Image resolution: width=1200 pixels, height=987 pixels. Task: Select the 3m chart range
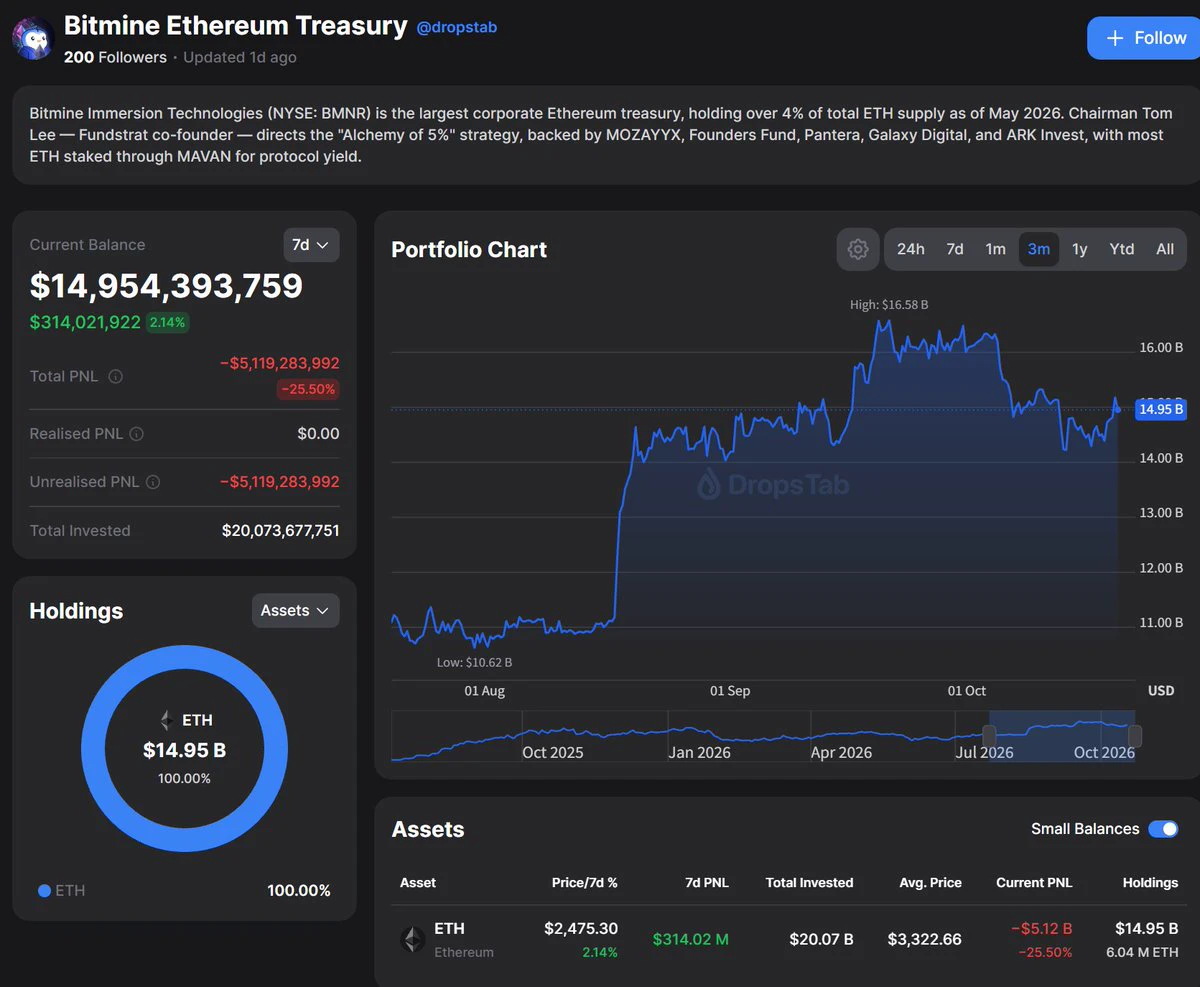click(x=1039, y=249)
